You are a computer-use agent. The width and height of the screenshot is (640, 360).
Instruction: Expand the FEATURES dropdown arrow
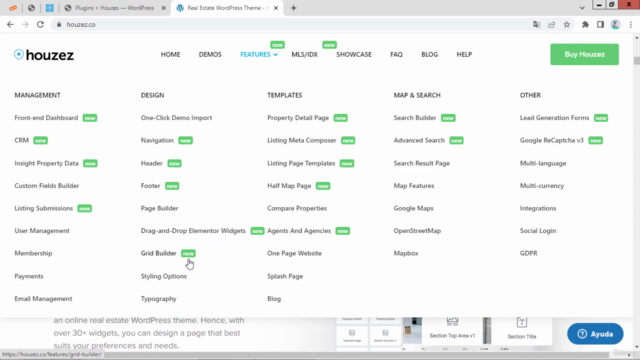tap(276, 55)
